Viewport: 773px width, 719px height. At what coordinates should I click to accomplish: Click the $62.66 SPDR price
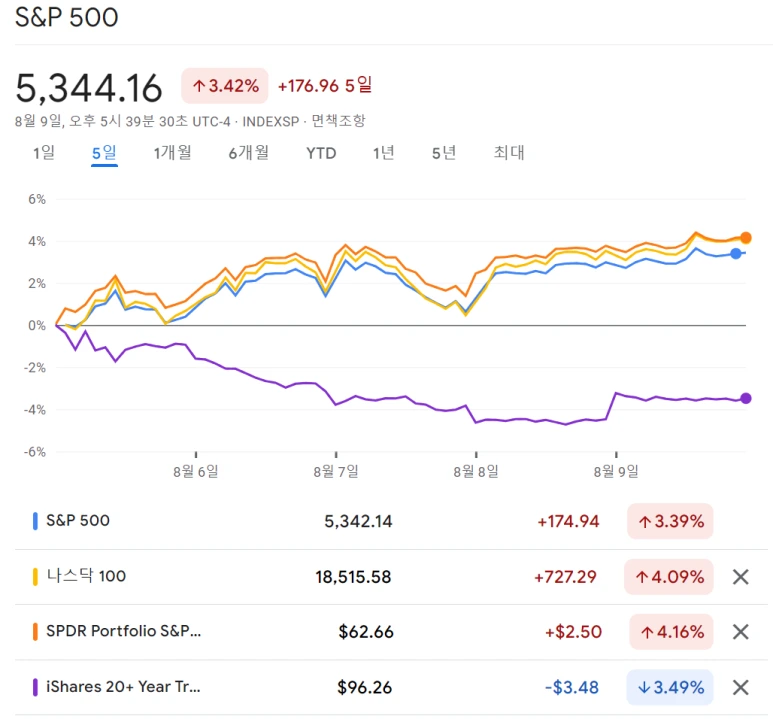point(366,632)
